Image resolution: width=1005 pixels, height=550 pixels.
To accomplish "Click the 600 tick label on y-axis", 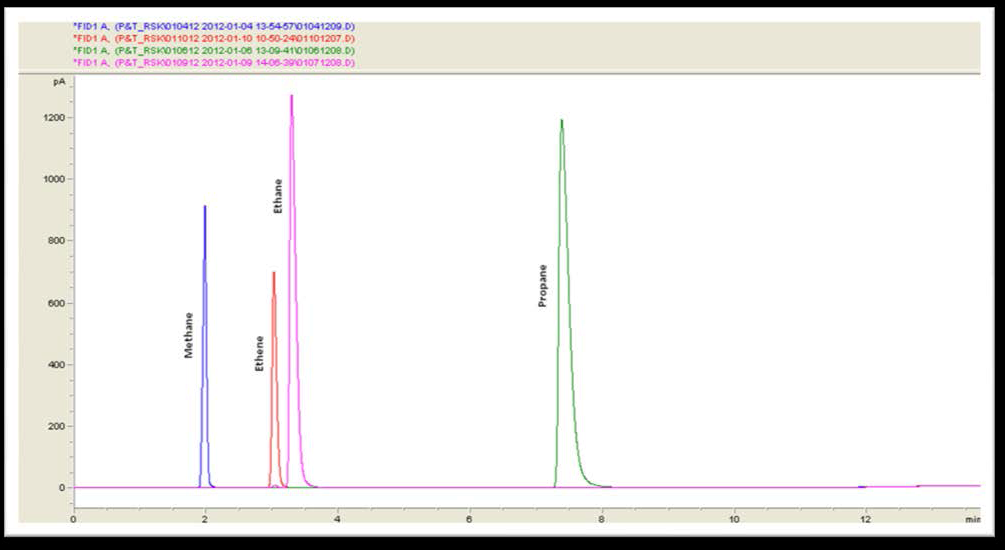I will coord(58,303).
